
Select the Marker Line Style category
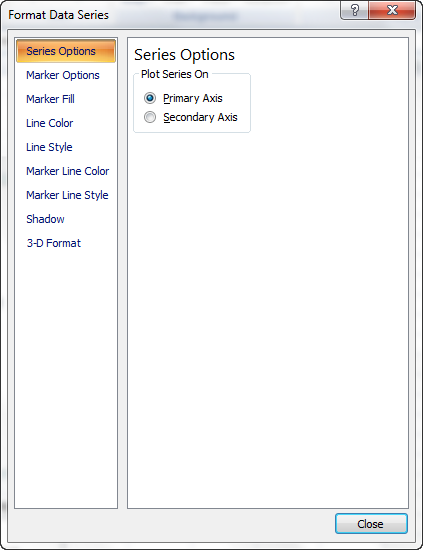click(67, 195)
